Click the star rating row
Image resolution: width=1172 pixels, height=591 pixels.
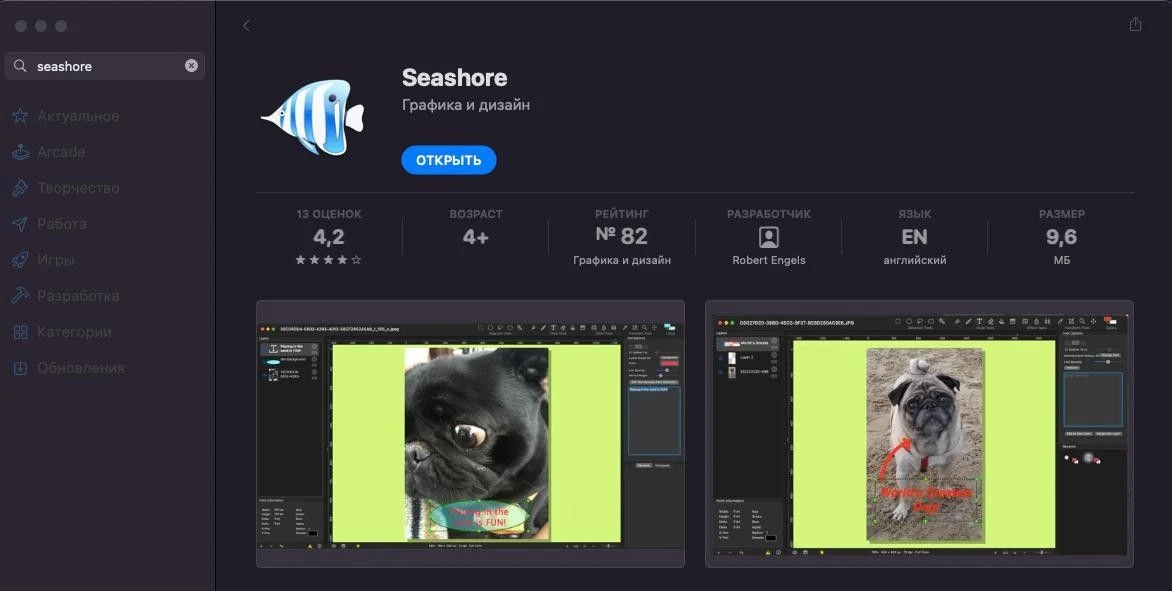point(328,260)
